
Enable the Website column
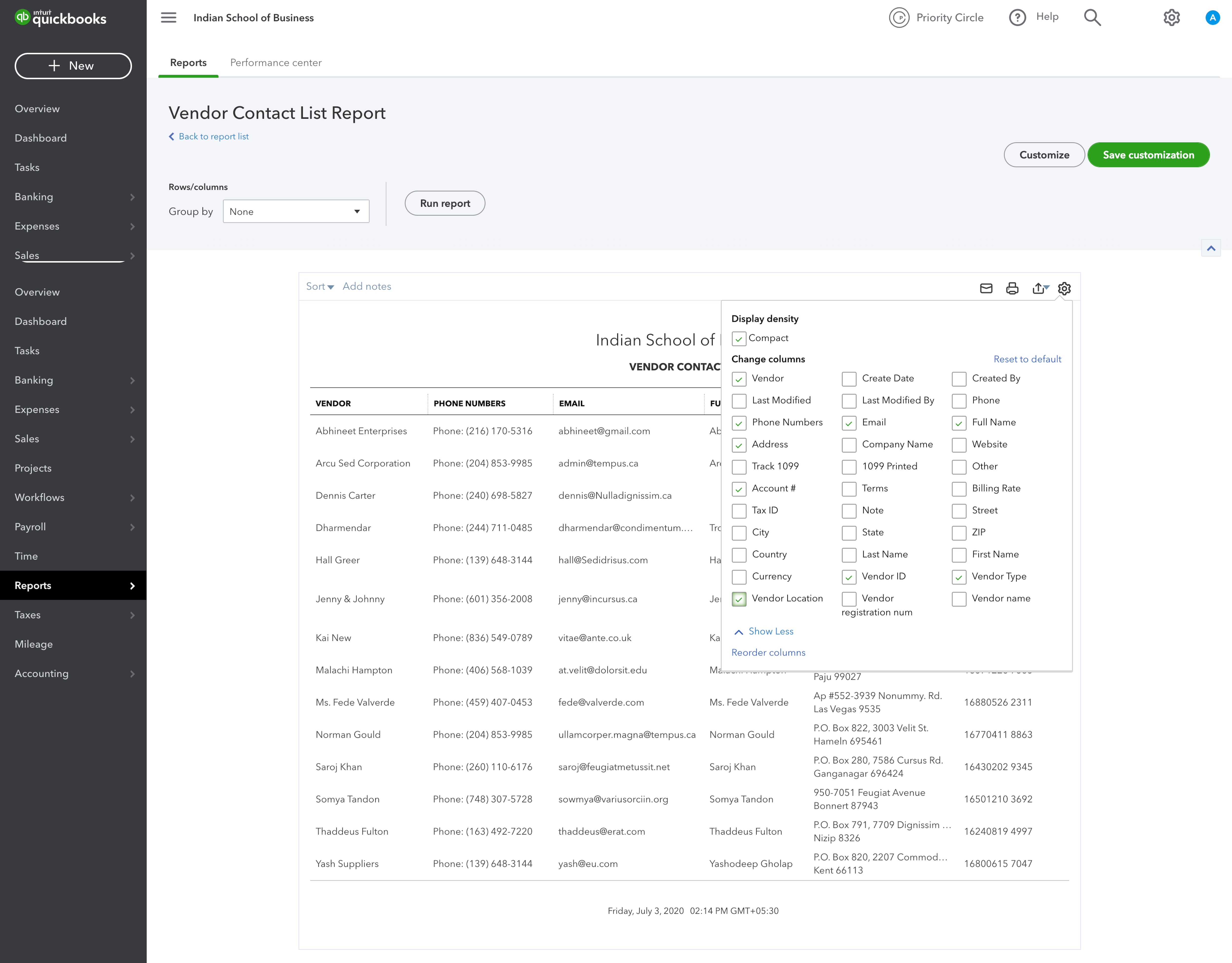959,445
